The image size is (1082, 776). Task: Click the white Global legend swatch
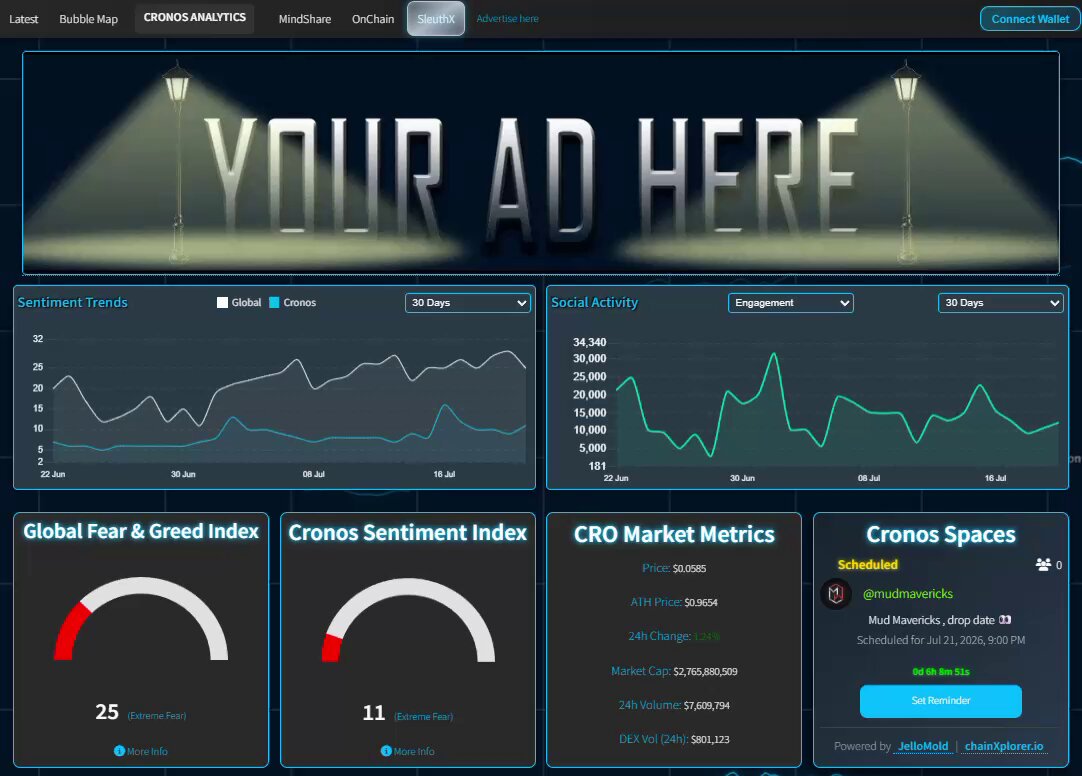222,302
